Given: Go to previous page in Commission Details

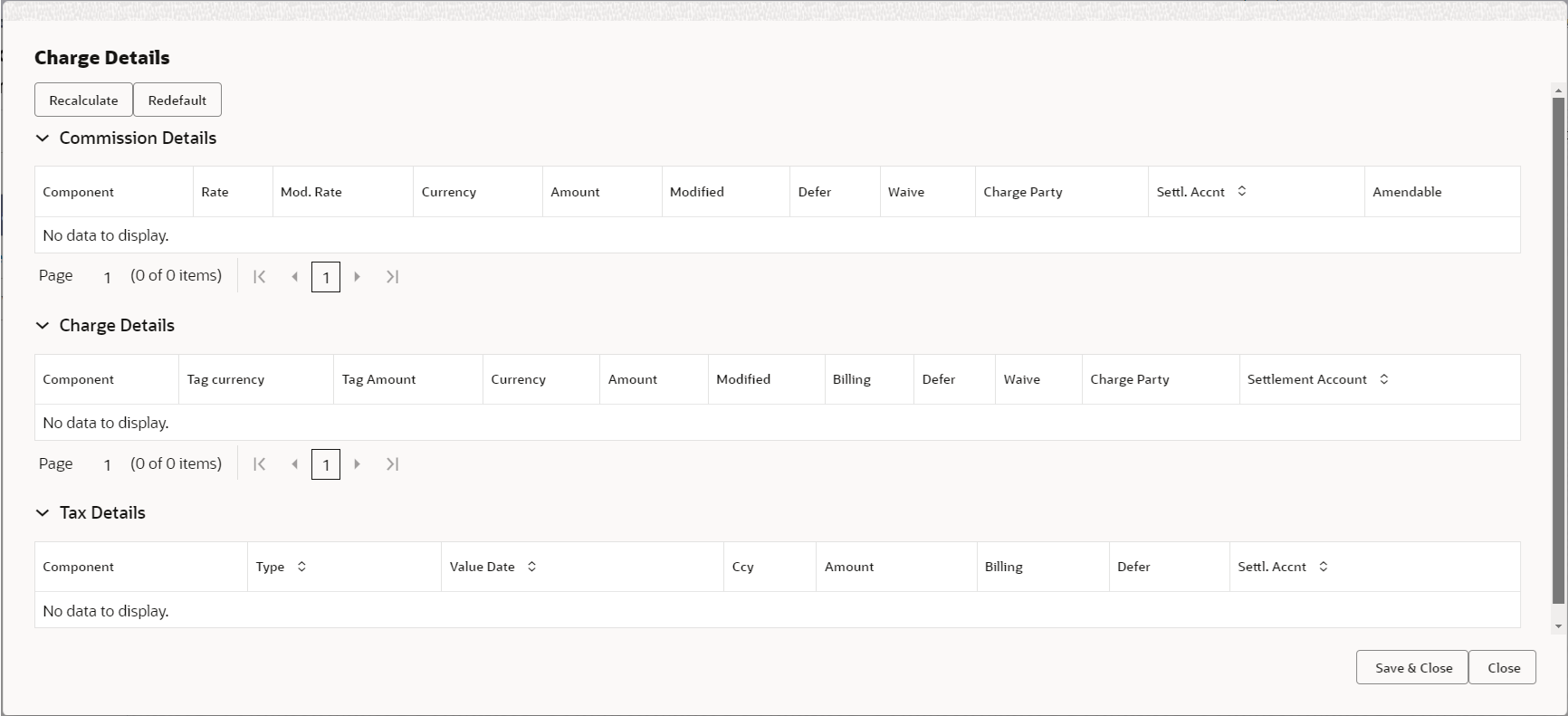Looking at the screenshot, I should [294, 277].
